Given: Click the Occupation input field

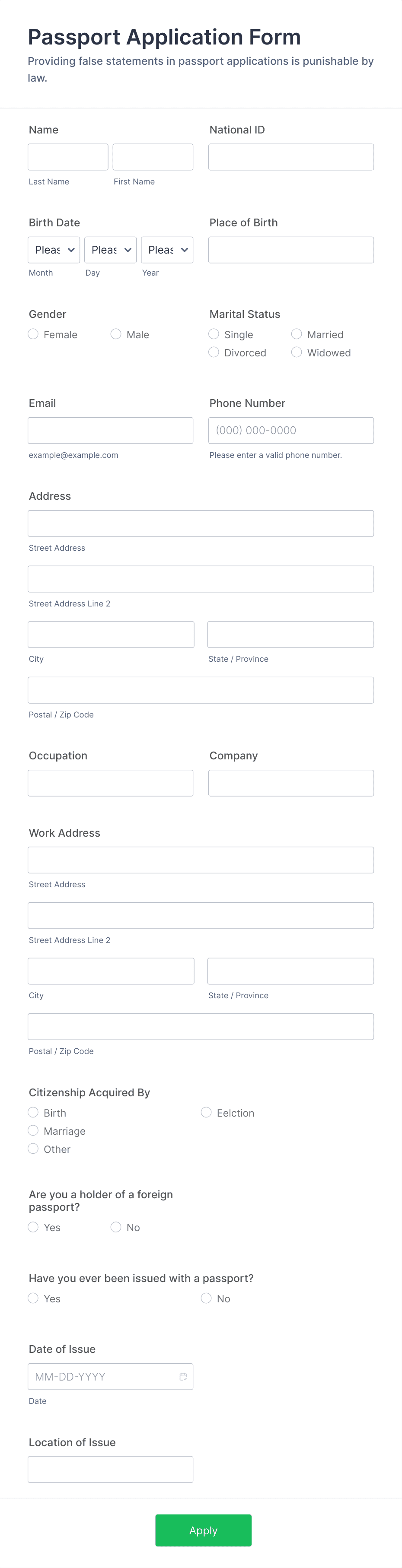Looking at the screenshot, I should tap(110, 783).
